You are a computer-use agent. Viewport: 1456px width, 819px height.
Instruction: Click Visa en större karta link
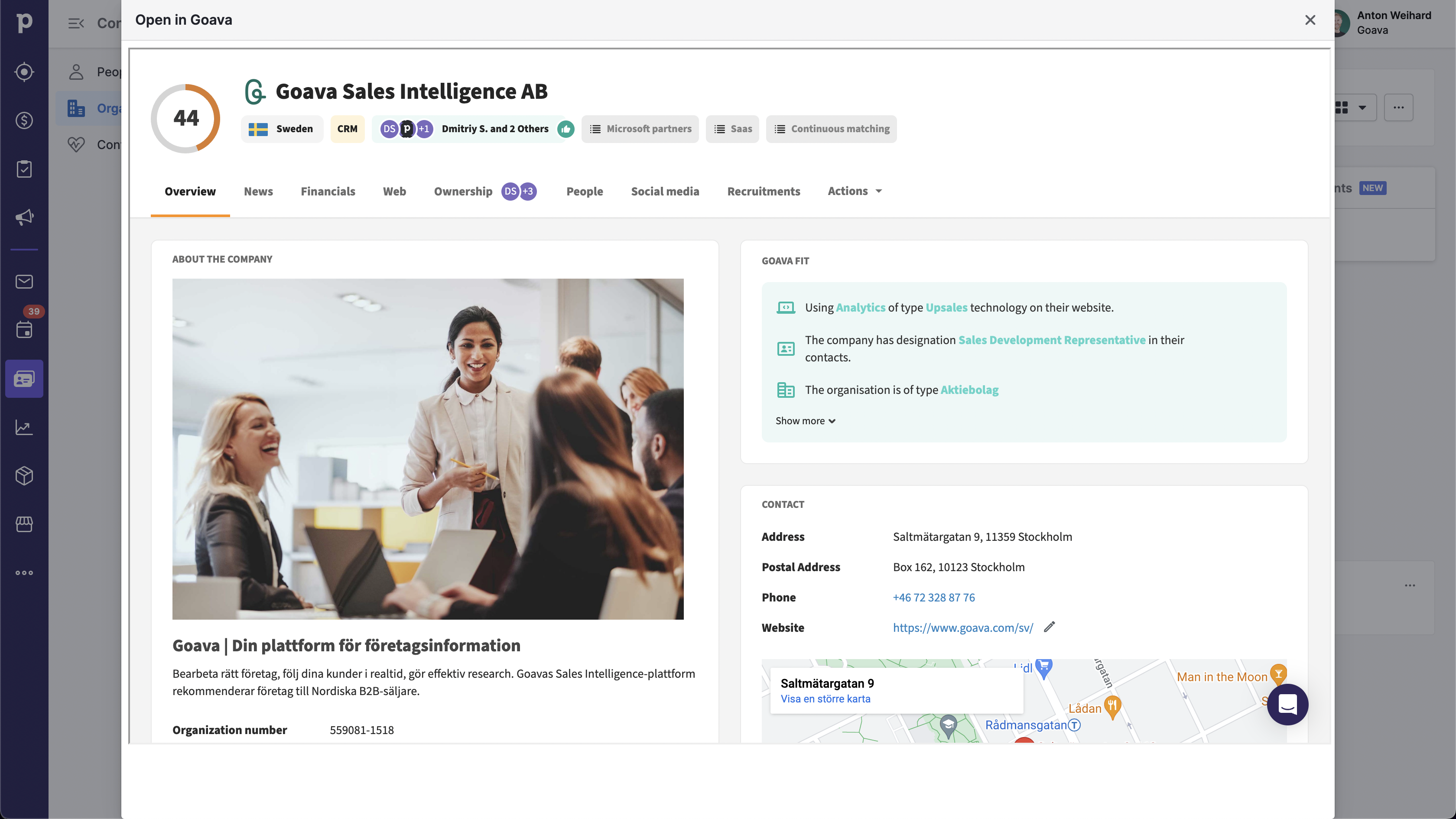[x=825, y=699]
